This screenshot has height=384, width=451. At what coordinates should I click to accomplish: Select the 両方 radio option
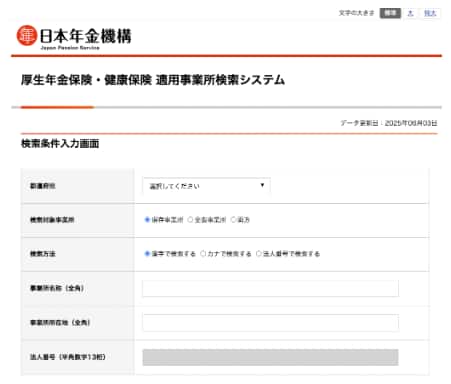click(x=233, y=220)
